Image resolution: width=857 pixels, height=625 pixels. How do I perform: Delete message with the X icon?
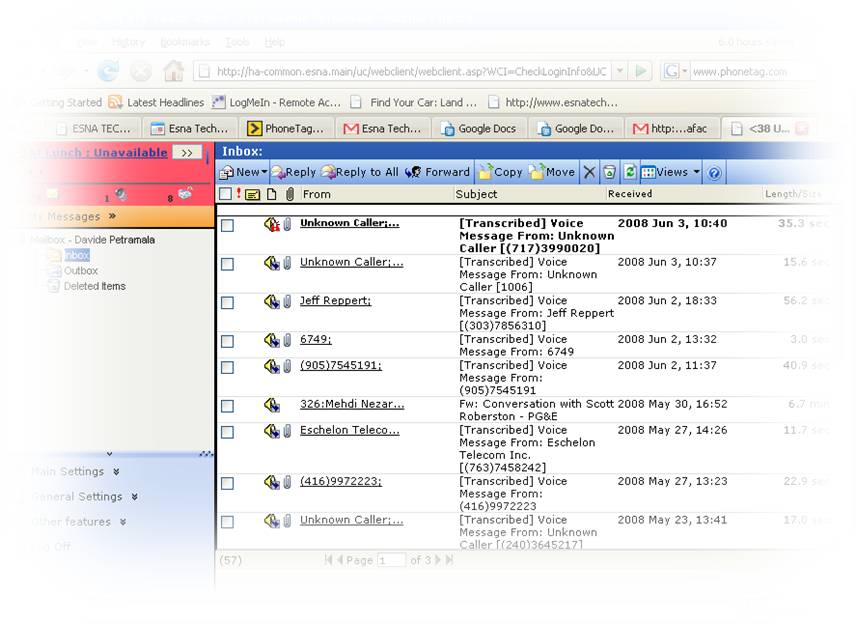(x=589, y=173)
